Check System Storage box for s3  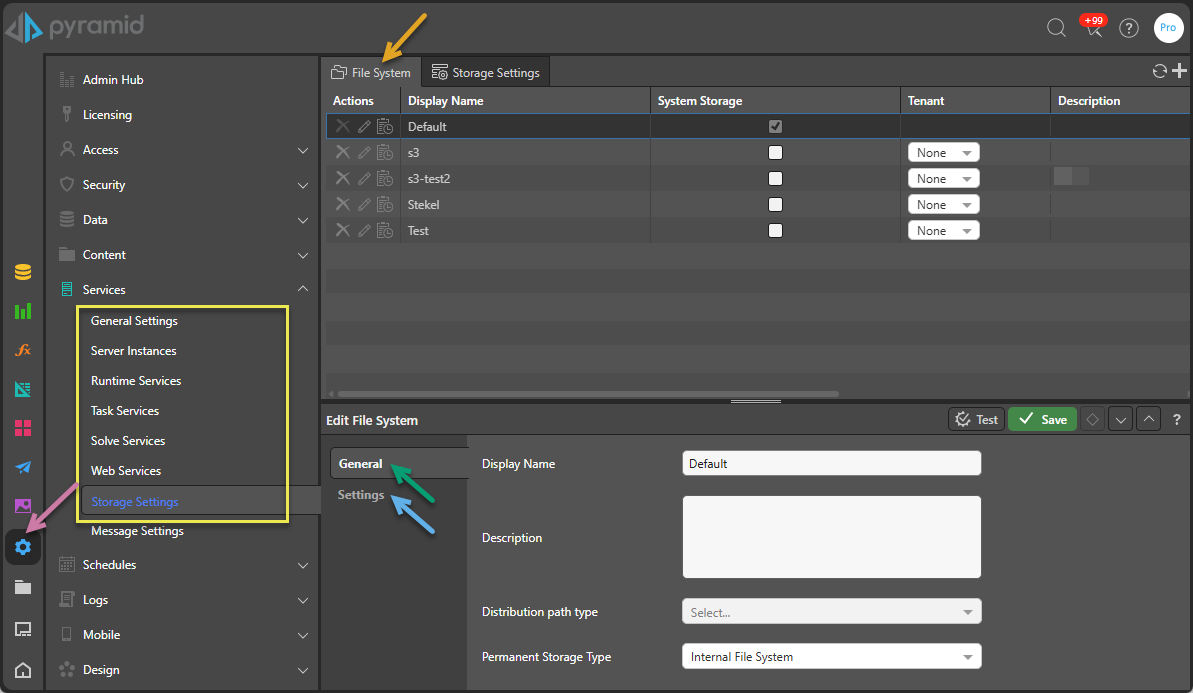tap(775, 153)
